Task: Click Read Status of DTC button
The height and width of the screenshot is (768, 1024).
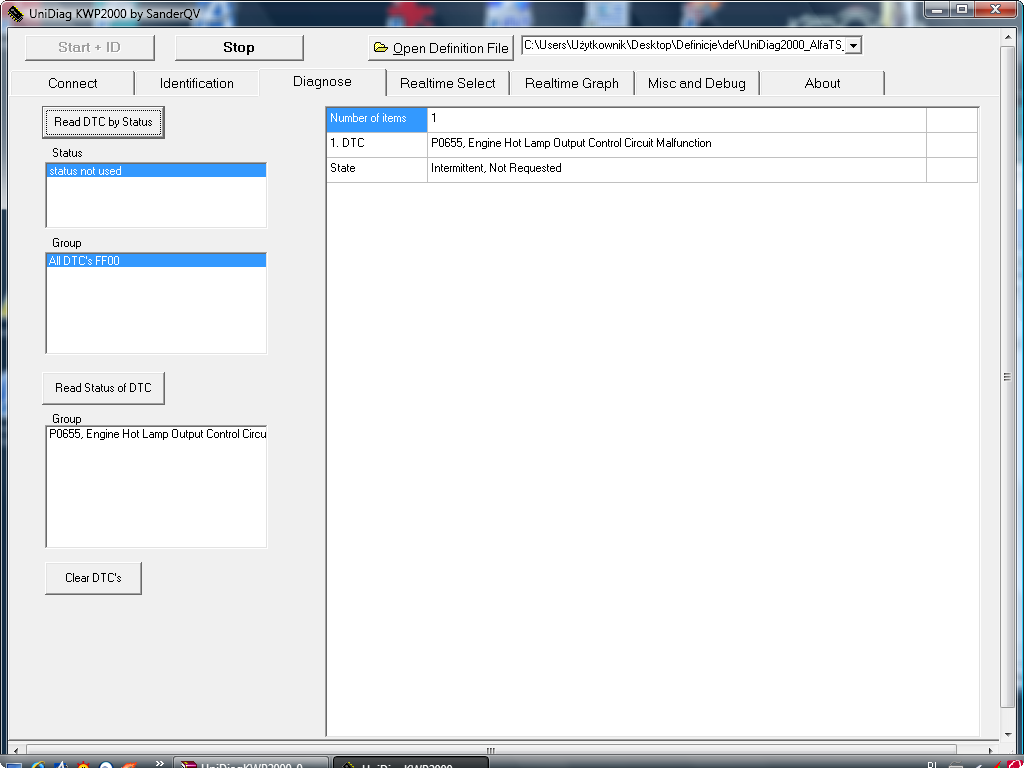Action: tap(103, 388)
